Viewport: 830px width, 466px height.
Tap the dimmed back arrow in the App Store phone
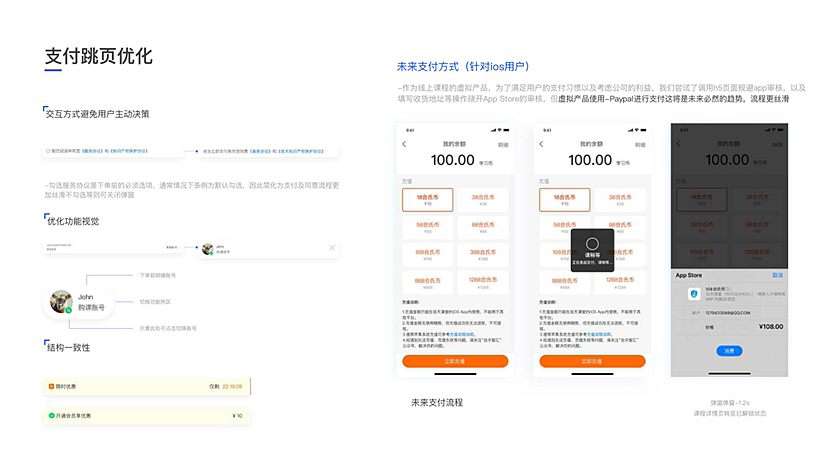[679, 144]
